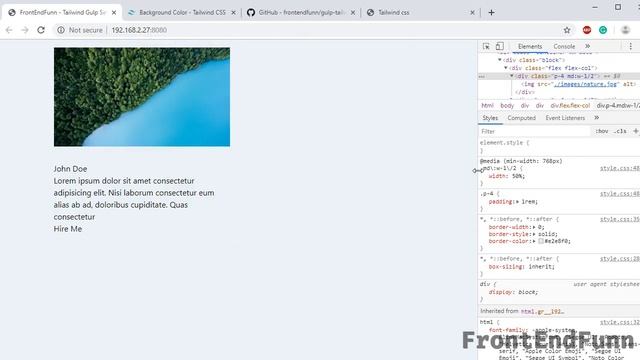Toggle the .cls class editor
640x360 pixels.
pyautogui.click(x=620, y=131)
